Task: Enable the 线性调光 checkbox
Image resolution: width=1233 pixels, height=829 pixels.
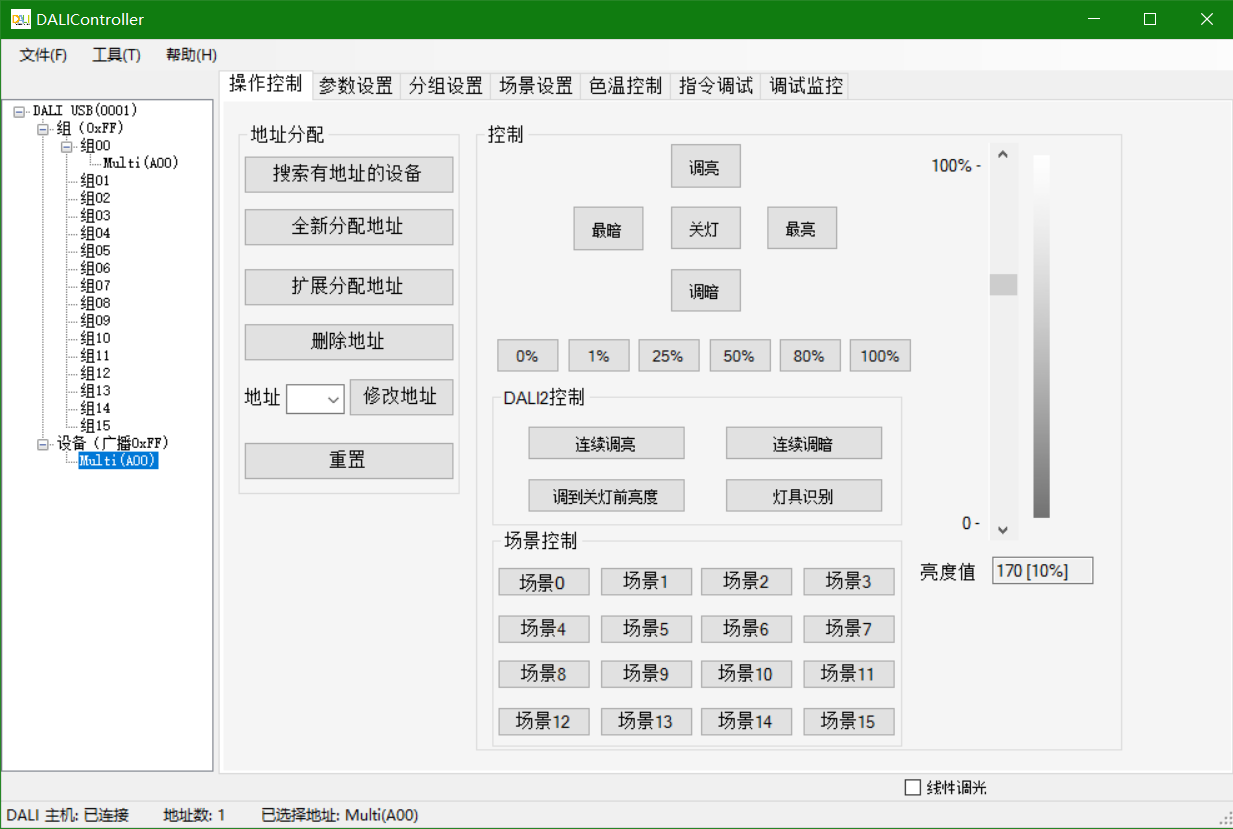Action: point(912,787)
